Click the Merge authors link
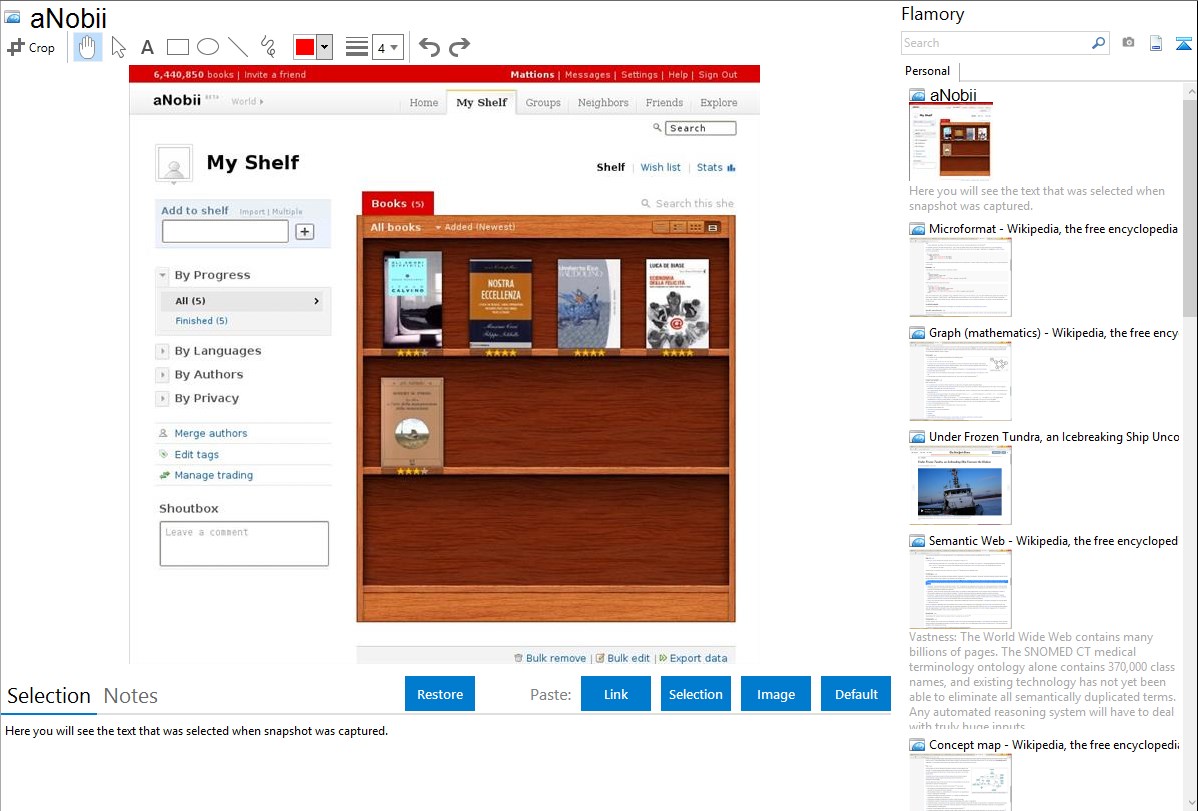This screenshot has width=1198, height=811. pos(211,433)
